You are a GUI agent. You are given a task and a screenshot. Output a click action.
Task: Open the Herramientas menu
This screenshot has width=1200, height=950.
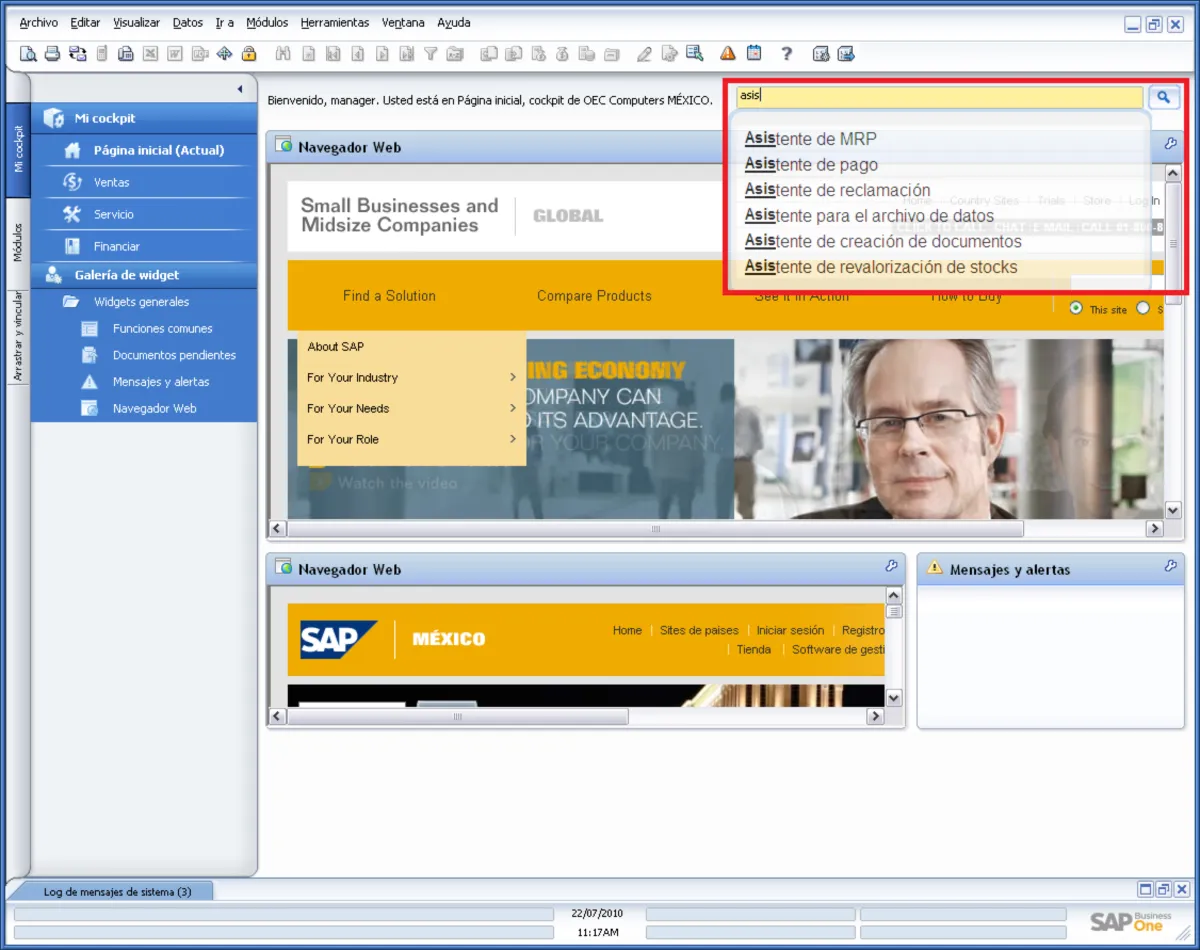point(335,22)
